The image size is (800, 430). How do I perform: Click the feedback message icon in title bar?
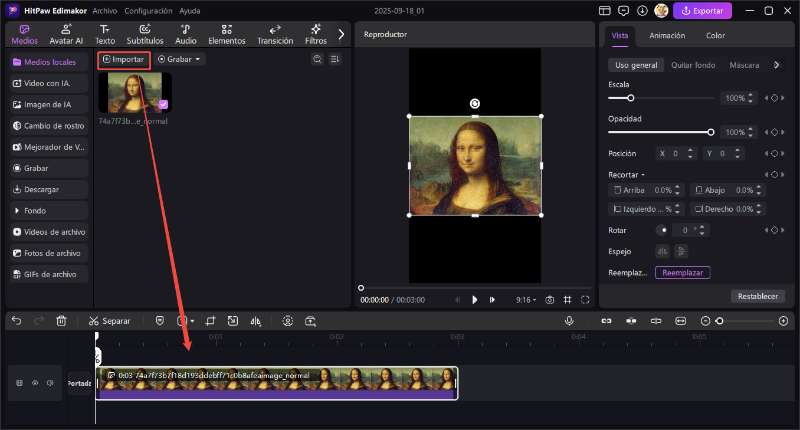(x=623, y=11)
